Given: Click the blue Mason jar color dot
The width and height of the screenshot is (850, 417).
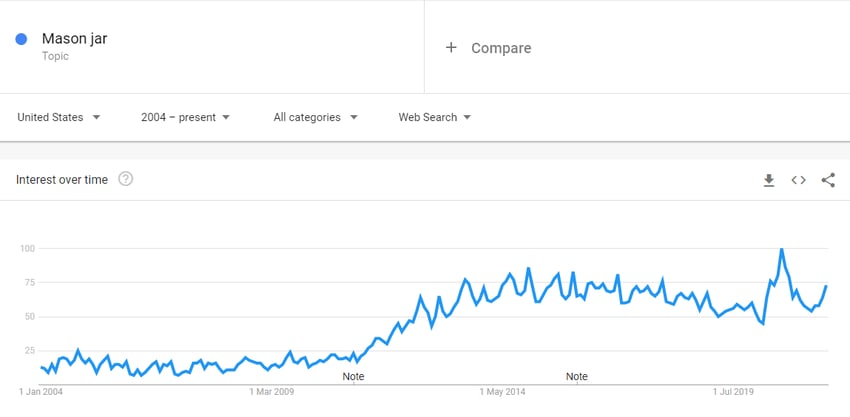Looking at the screenshot, I should pos(21,39).
